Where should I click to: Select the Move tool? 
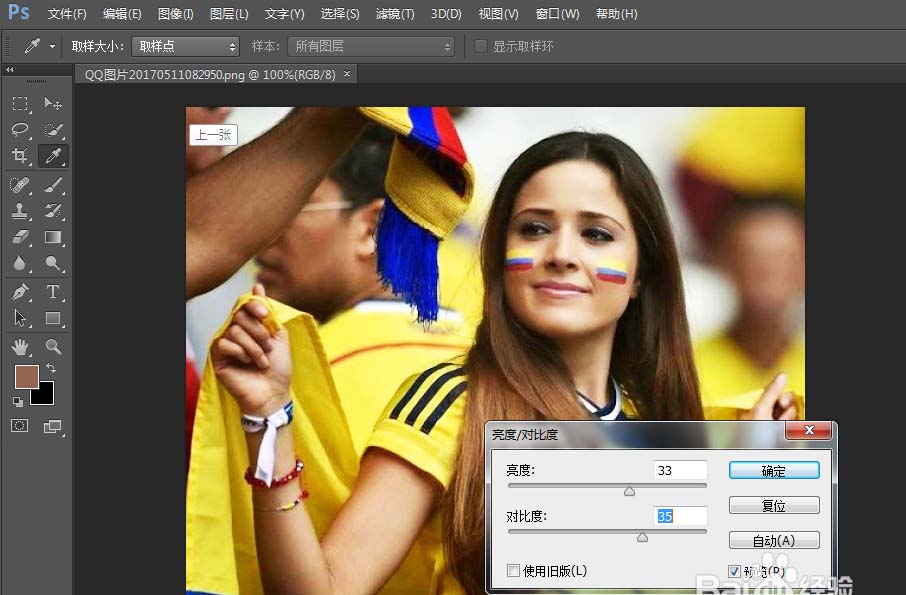point(52,104)
